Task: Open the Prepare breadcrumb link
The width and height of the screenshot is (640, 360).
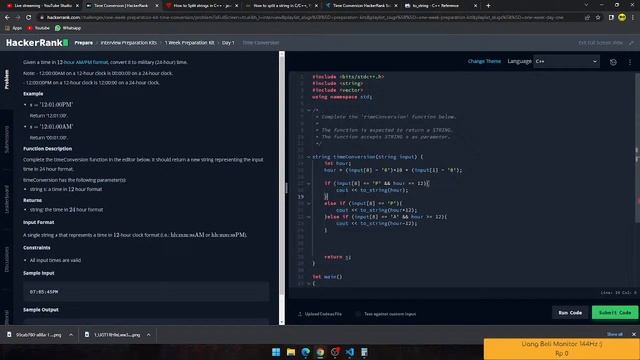Action: (x=84, y=43)
